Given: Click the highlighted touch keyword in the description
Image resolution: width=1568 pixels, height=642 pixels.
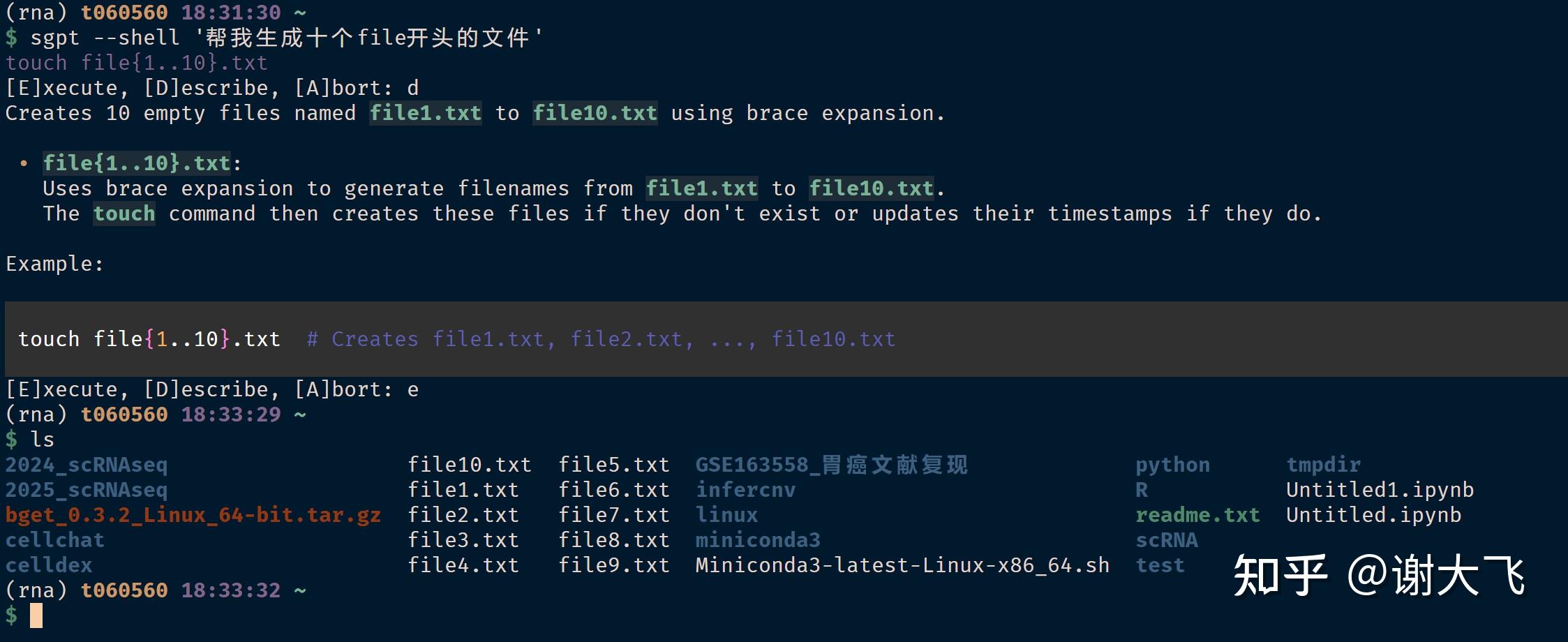Looking at the screenshot, I should 124,214.
